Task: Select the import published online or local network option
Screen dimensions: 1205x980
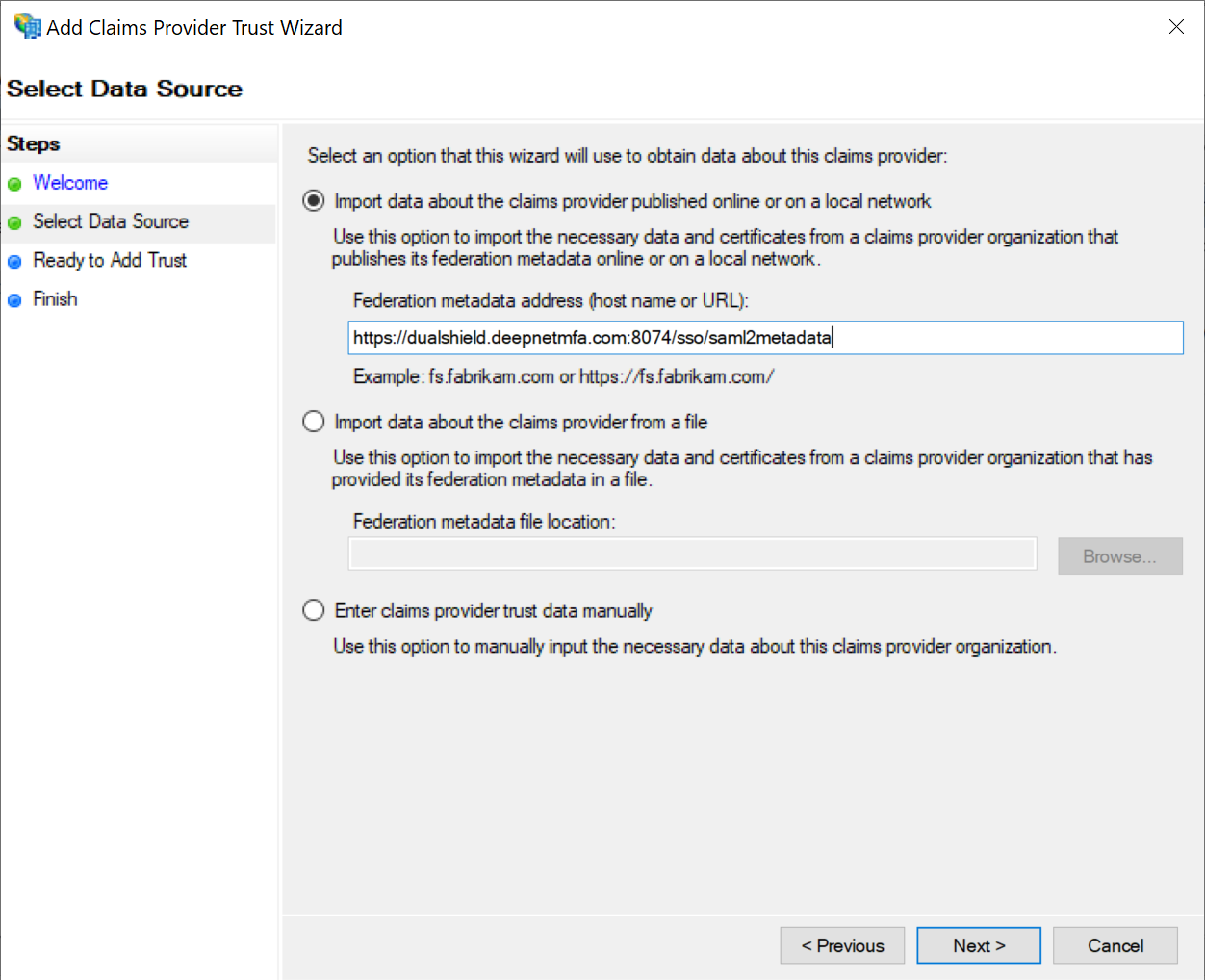Action: [314, 201]
